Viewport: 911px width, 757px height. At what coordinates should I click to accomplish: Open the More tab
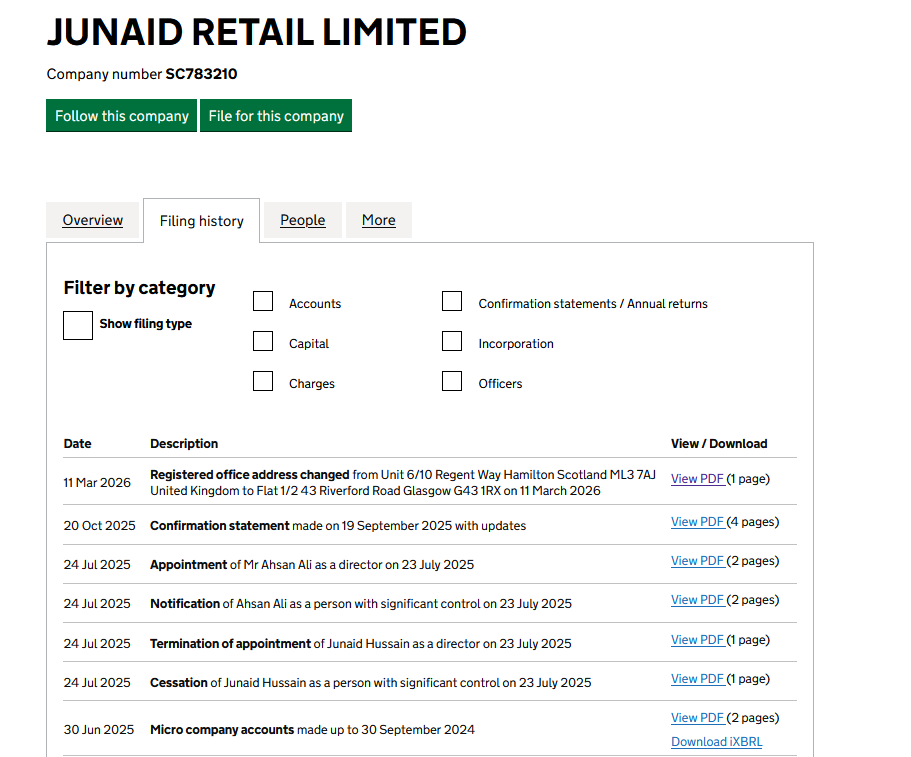pyautogui.click(x=378, y=220)
